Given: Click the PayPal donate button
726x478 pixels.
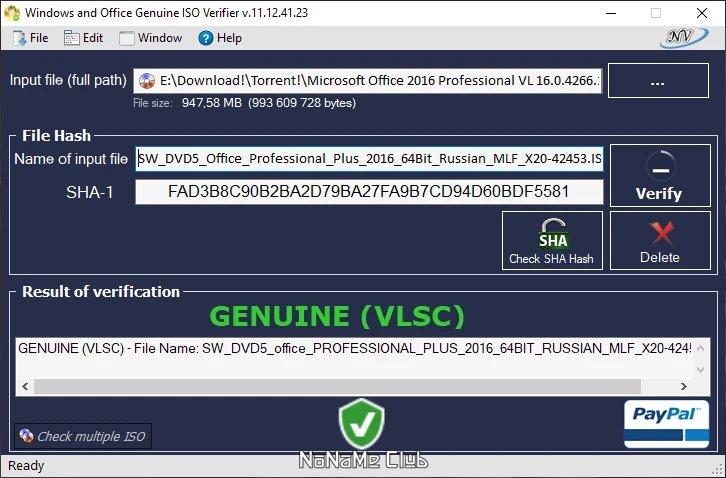Looking at the screenshot, I should (666, 424).
